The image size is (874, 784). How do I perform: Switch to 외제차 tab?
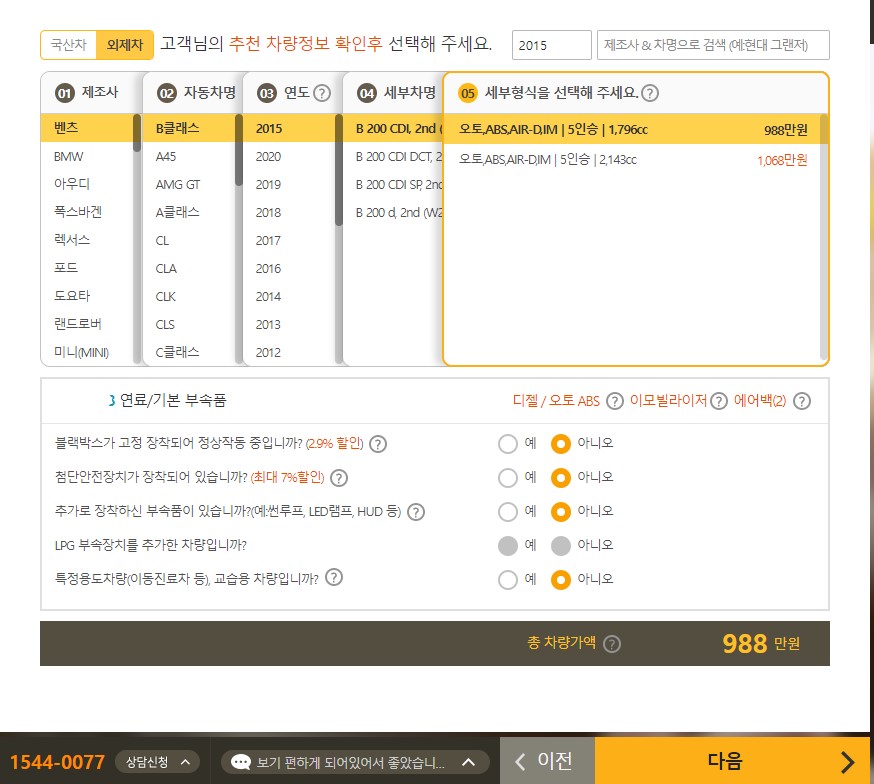[x=125, y=45]
